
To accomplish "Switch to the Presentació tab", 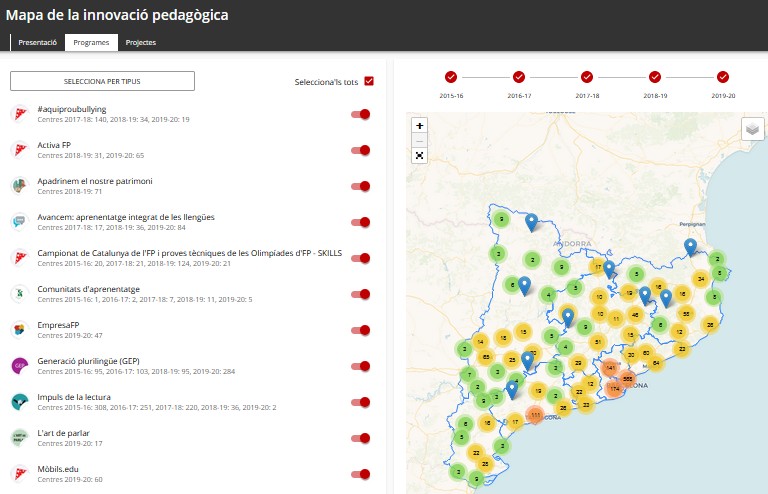I will point(37,43).
